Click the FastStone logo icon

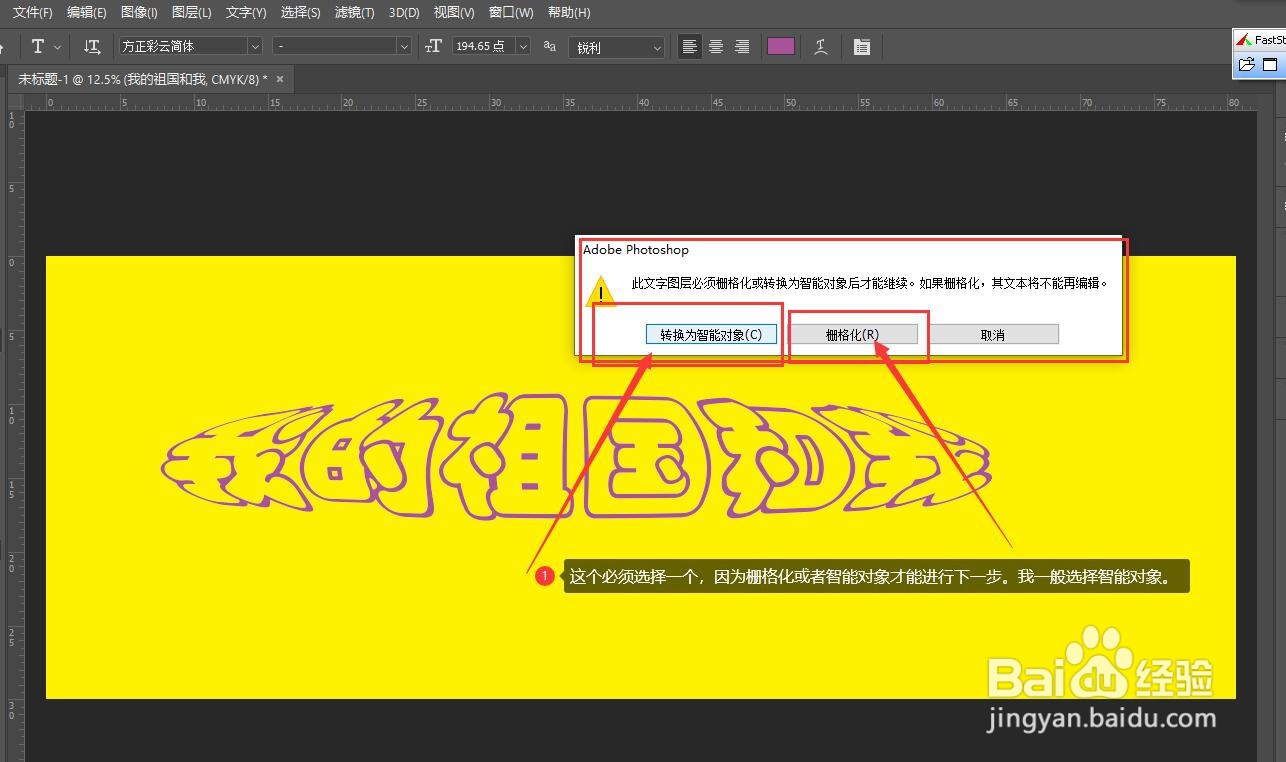click(x=1243, y=40)
